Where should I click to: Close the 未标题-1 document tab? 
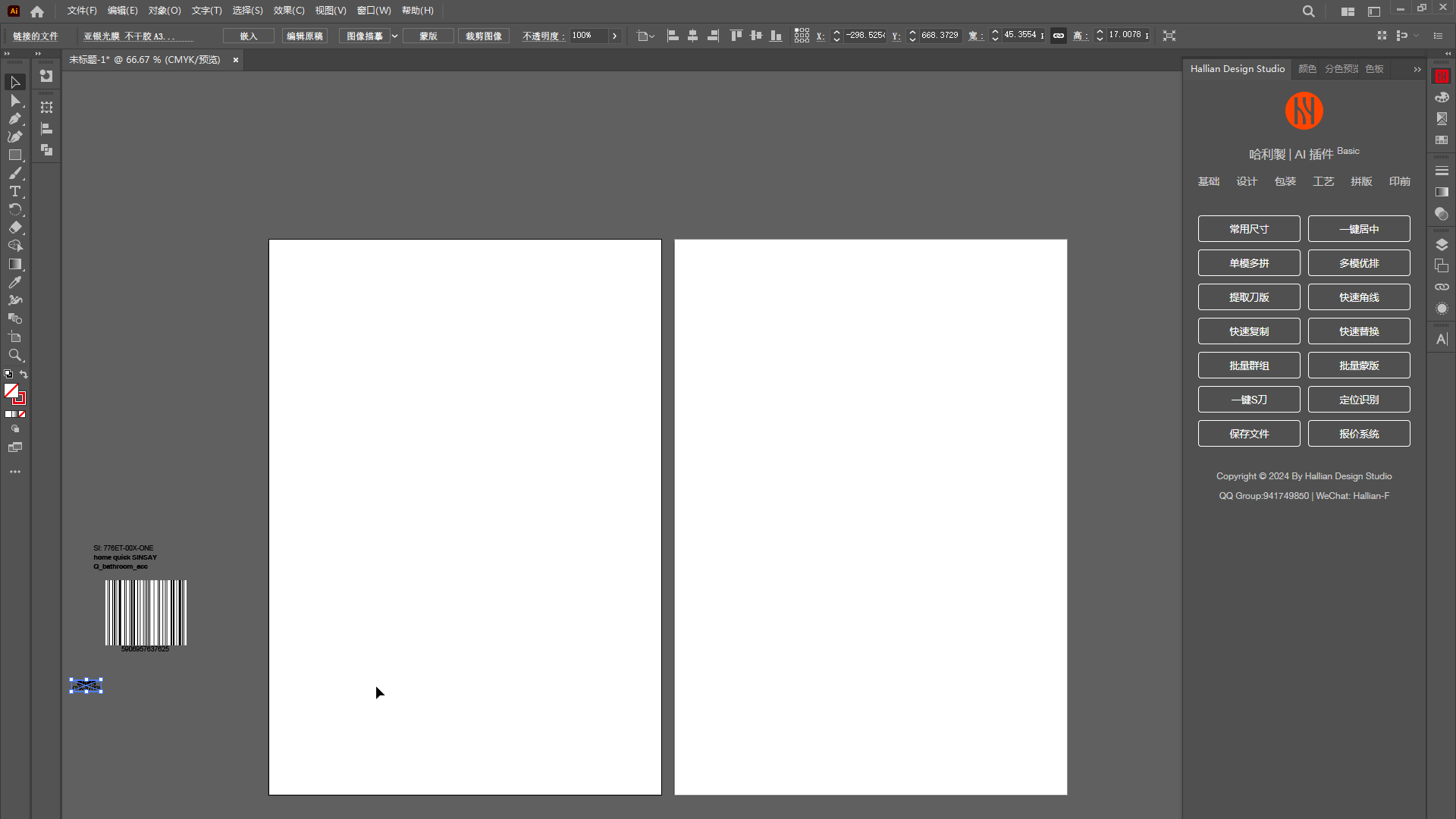tap(236, 60)
